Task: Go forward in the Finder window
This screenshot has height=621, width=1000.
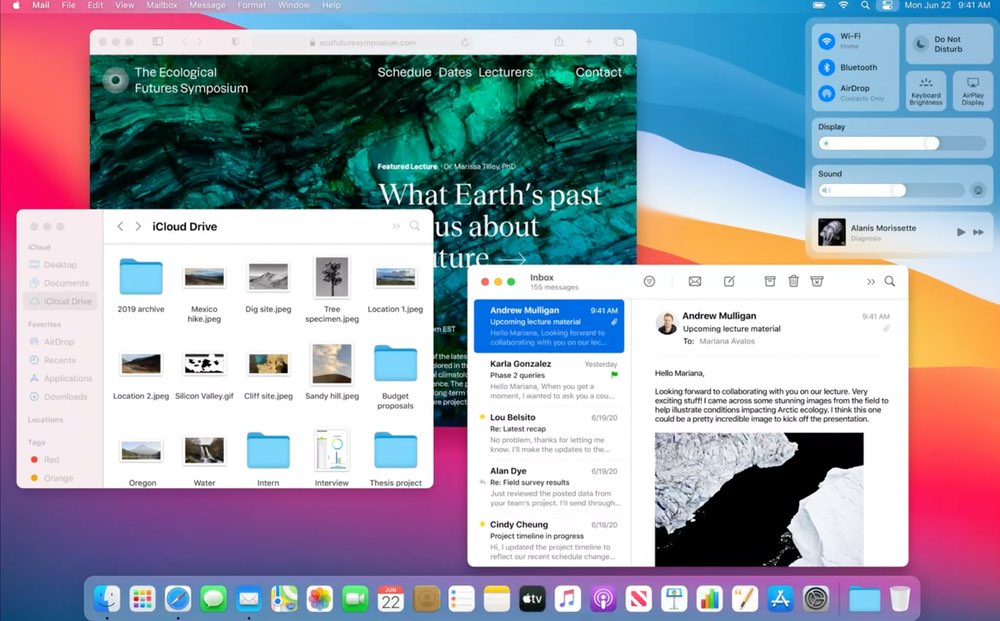Action: pyautogui.click(x=138, y=226)
